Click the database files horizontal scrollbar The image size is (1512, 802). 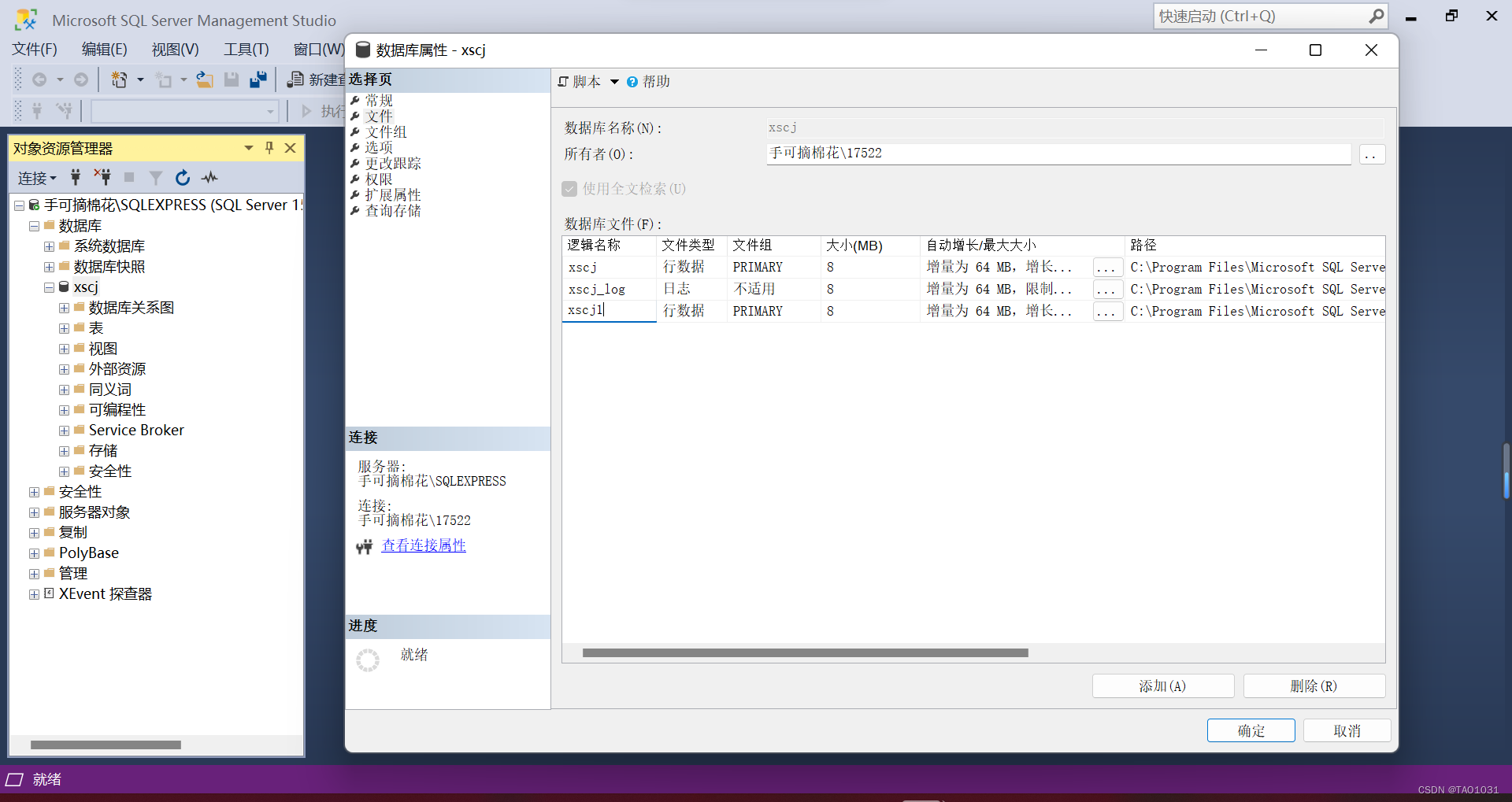pos(805,653)
